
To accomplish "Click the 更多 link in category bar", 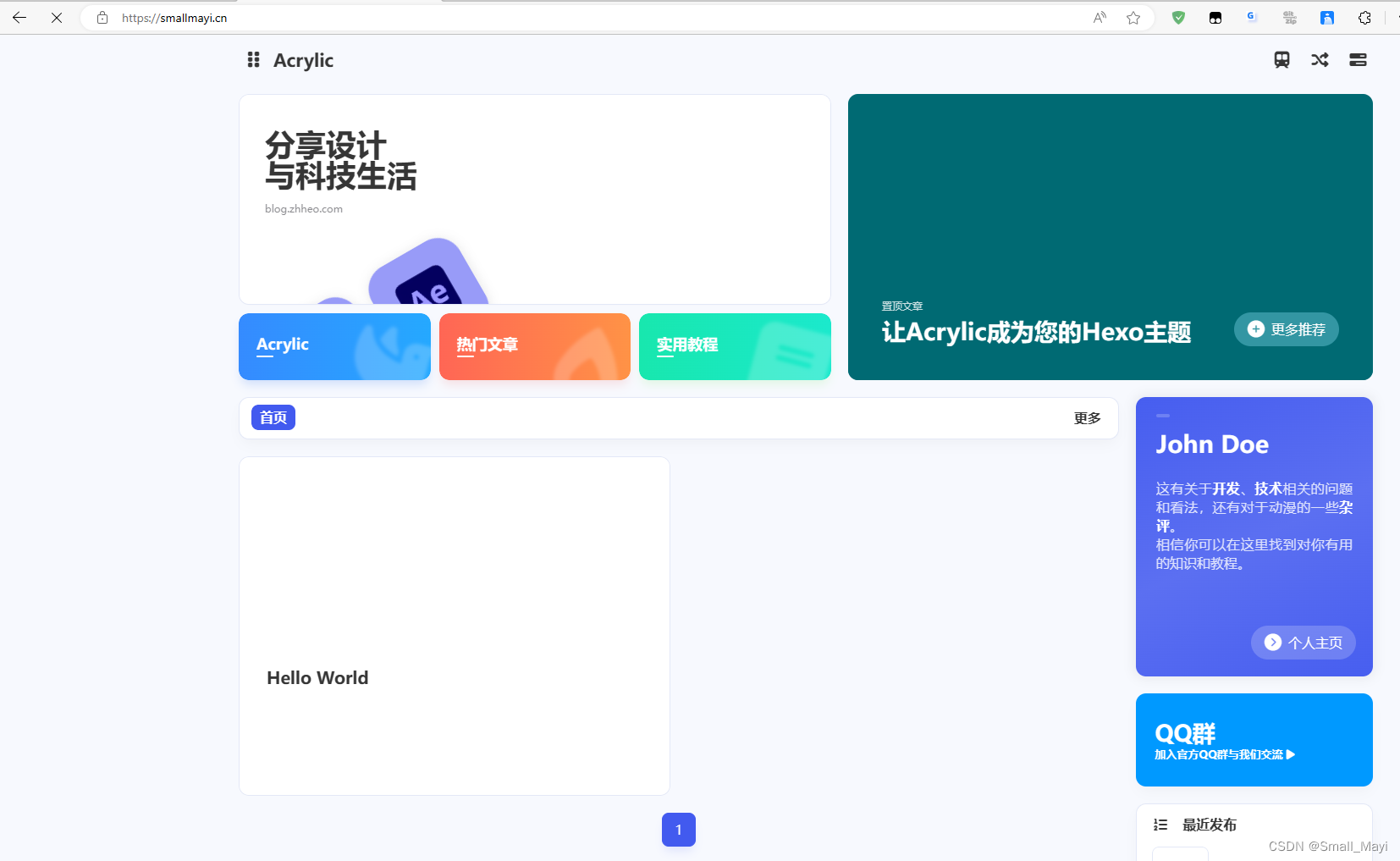I will coord(1088,418).
